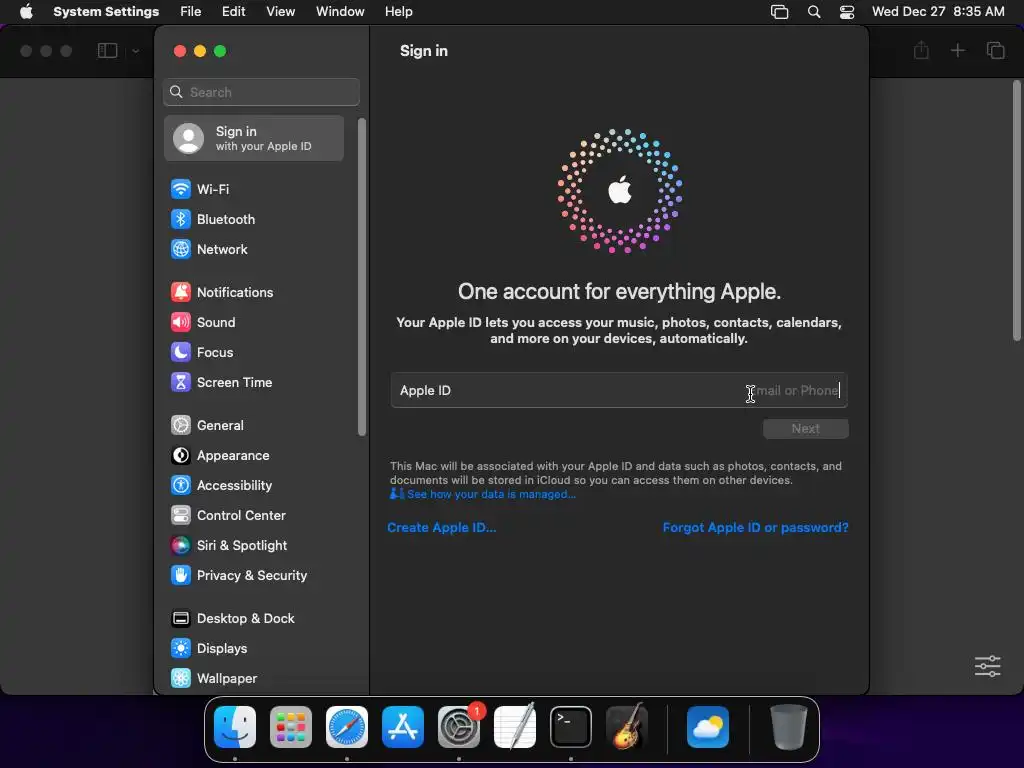This screenshot has width=1024, height=768.
Task: Launch Safari from the Dock
Action: click(x=347, y=728)
